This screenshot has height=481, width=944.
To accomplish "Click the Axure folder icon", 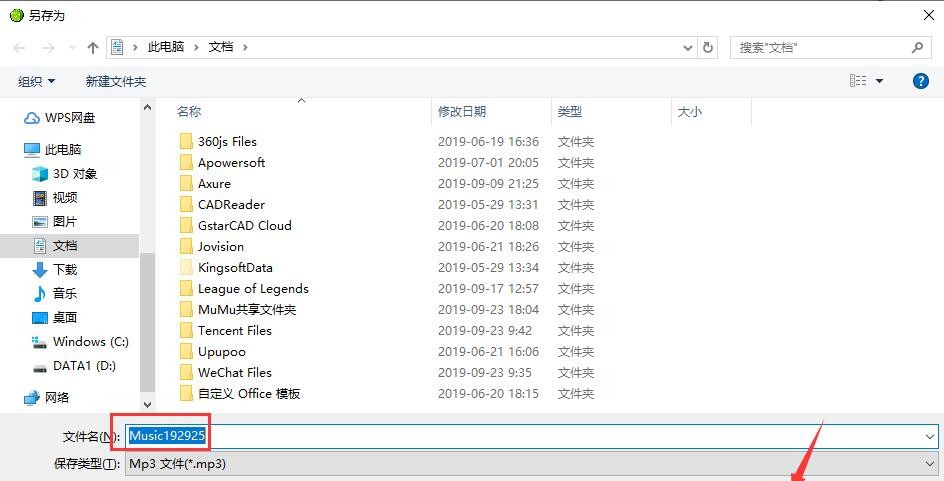I will pos(186,184).
